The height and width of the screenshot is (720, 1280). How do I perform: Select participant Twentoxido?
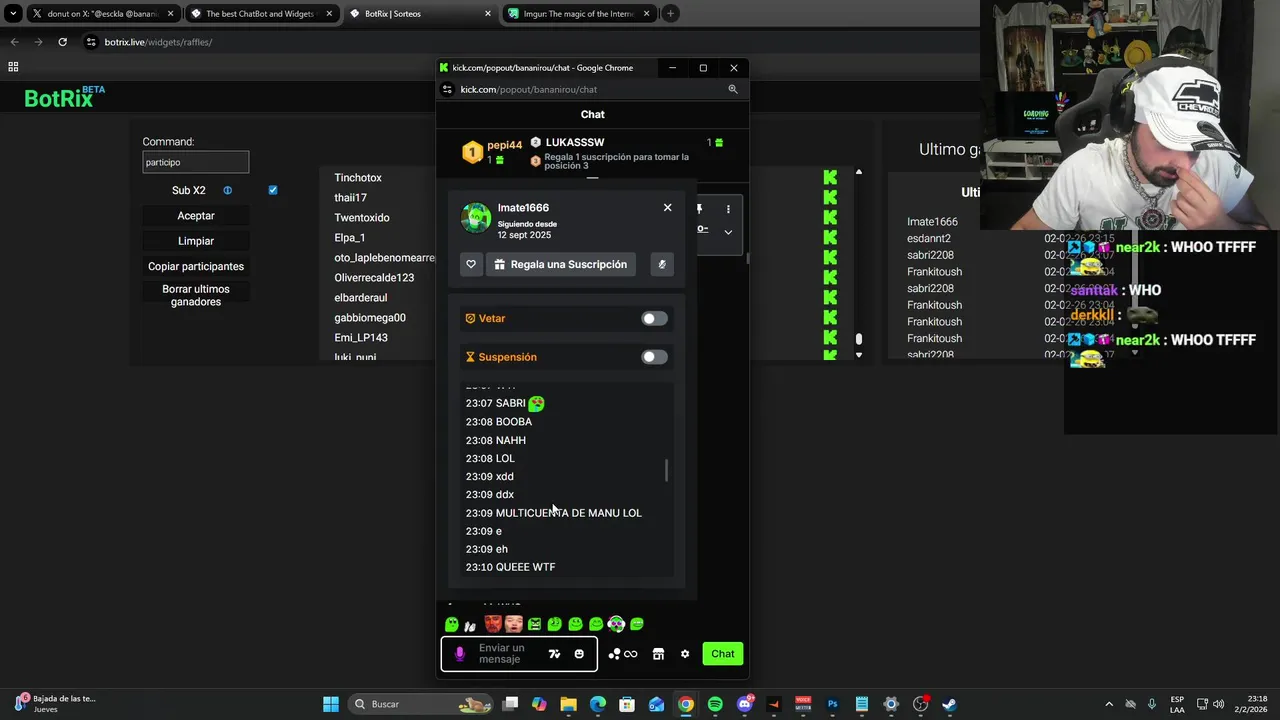tap(362, 218)
